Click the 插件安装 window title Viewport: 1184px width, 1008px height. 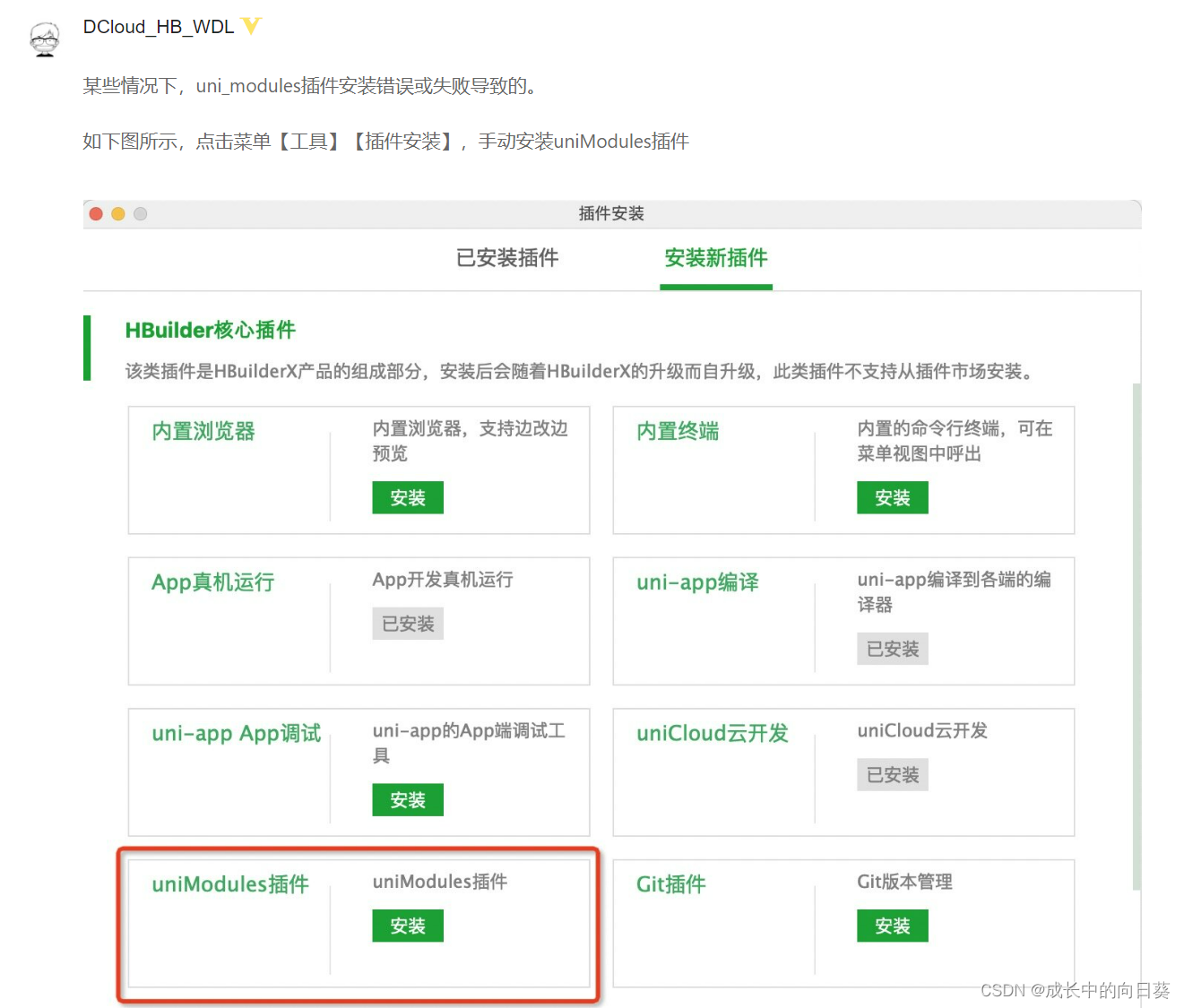[x=611, y=213]
